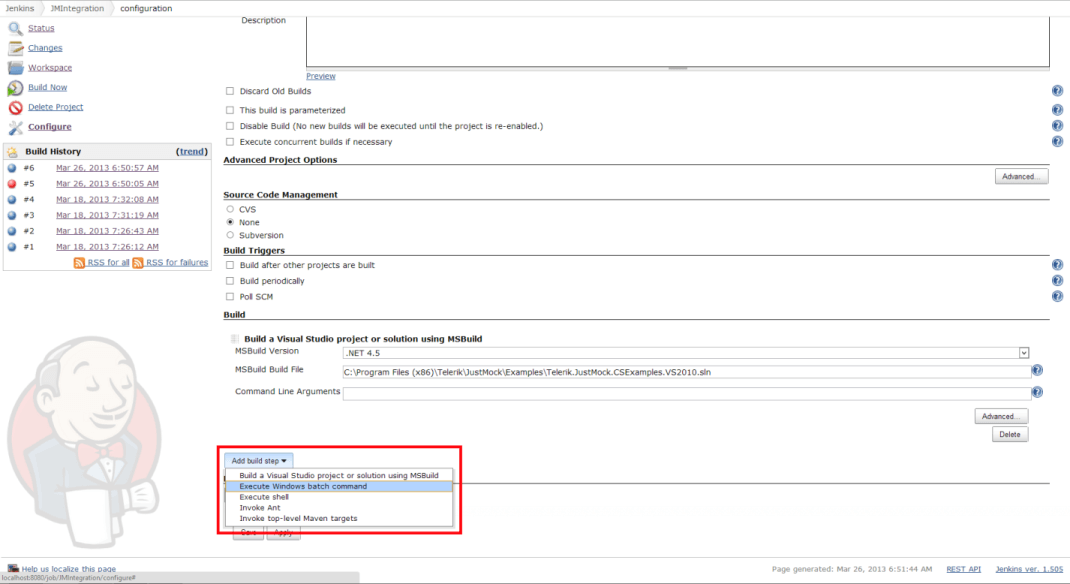Click the RSS for failures feed icon
1070x584 pixels.
[x=138, y=263]
